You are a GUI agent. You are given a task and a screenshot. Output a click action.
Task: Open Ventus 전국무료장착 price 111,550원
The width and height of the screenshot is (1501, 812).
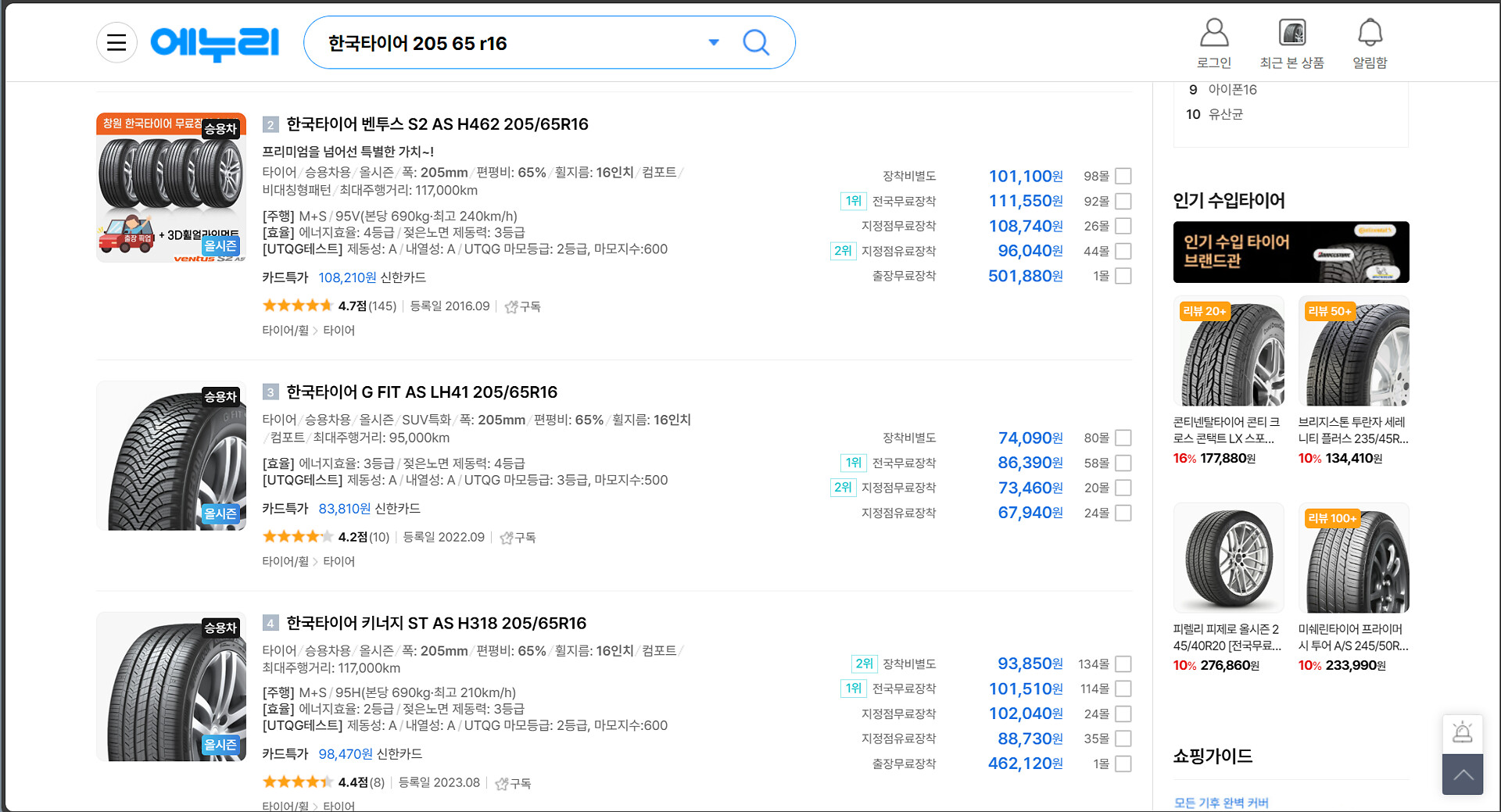[x=1026, y=202]
